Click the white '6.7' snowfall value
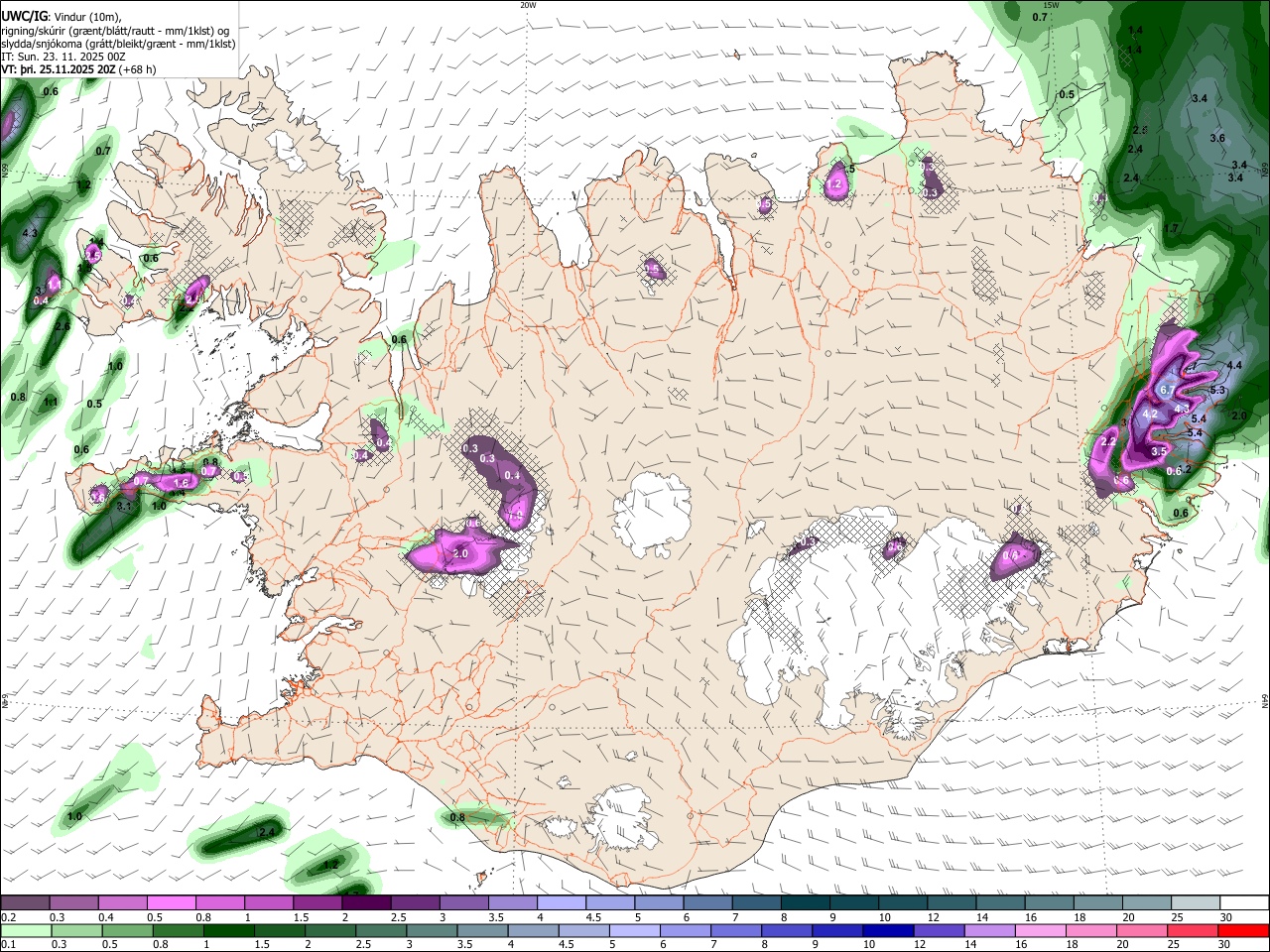Viewport: 1270px width, 952px height. pos(1167,390)
